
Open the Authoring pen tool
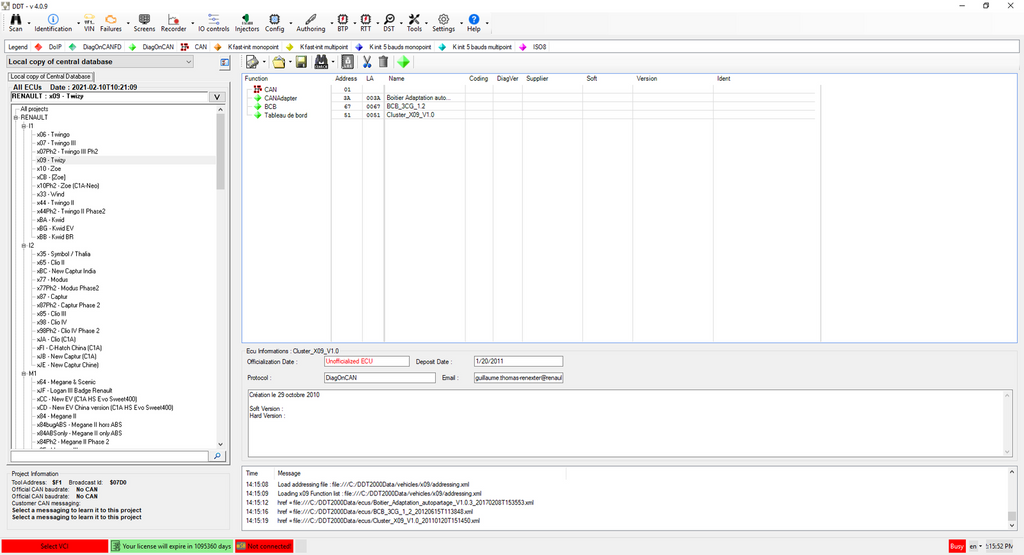(311, 23)
